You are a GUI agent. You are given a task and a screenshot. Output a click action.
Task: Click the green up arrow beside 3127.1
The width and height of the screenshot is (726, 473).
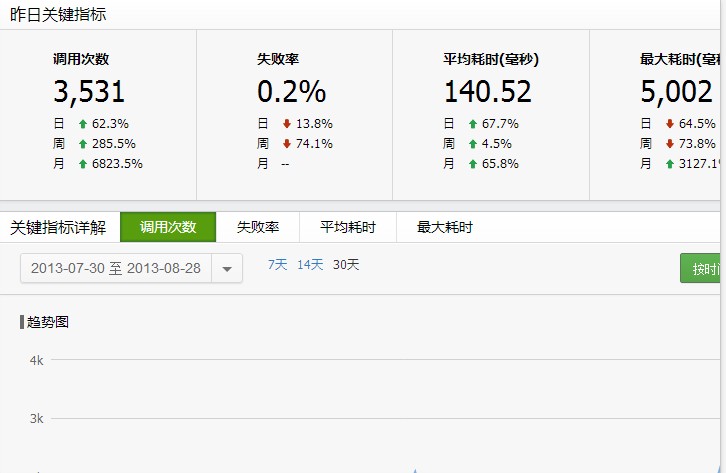click(x=670, y=164)
